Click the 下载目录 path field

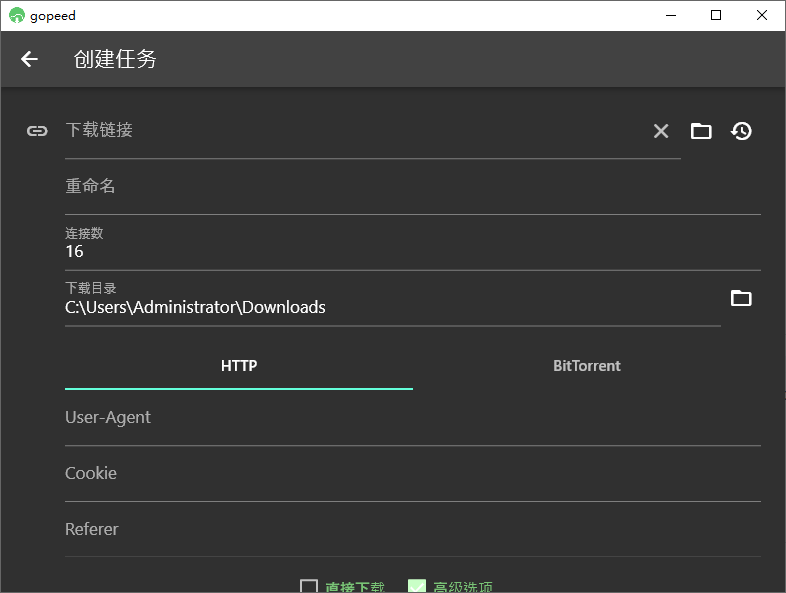(x=390, y=307)
